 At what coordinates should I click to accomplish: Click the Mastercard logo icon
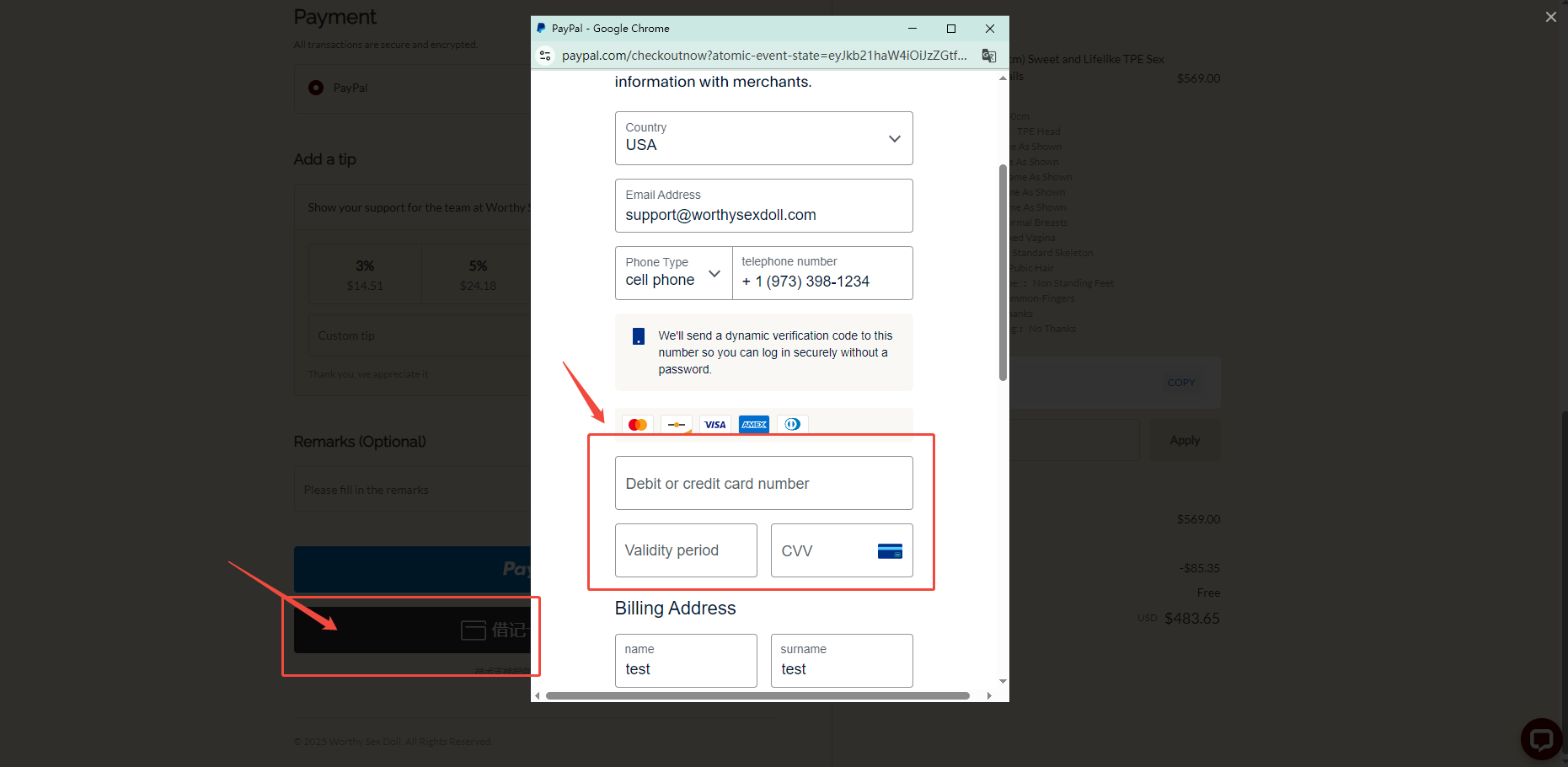(x=638, y=425)
